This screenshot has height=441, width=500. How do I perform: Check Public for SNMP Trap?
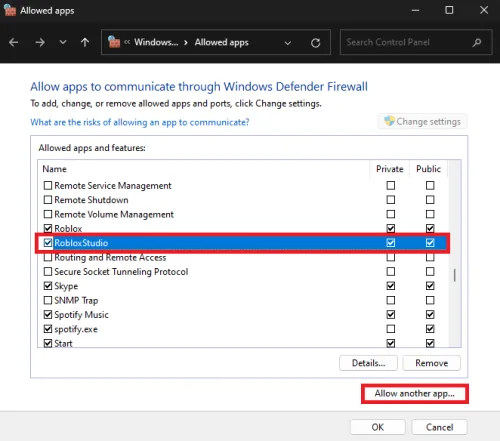pyautogui.click(x=430, y=300)
